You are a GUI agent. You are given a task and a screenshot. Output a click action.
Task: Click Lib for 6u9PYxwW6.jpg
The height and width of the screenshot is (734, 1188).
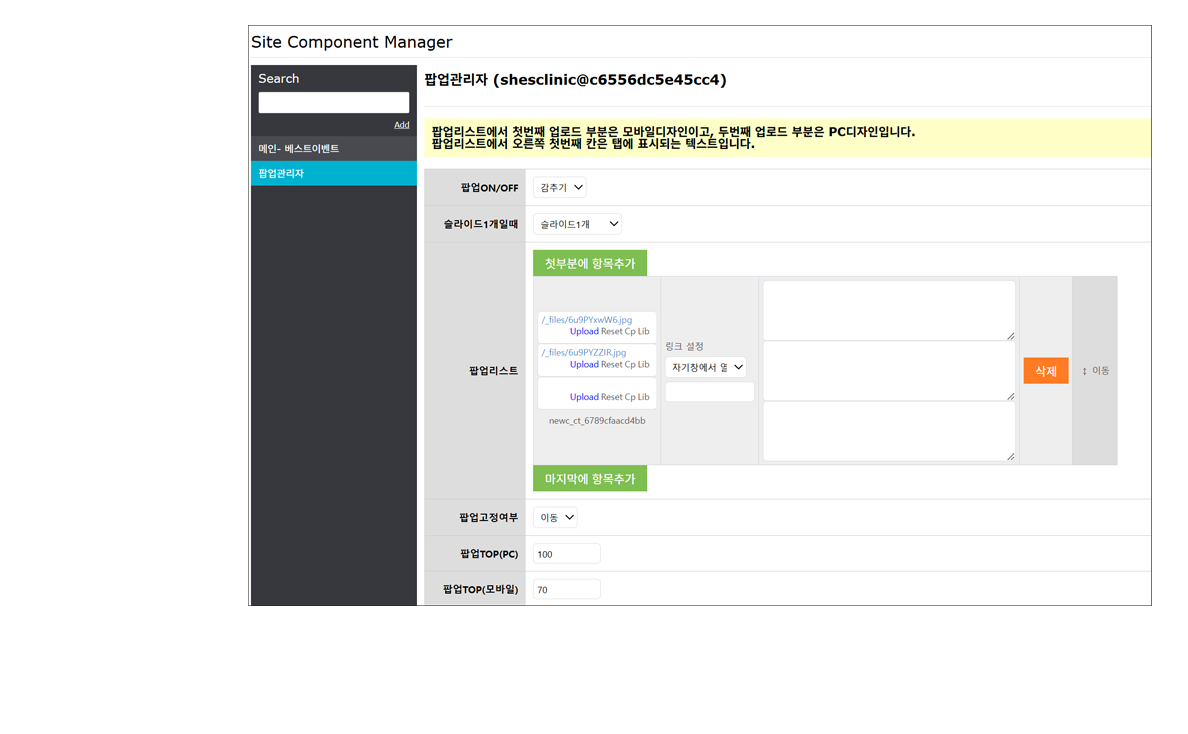pos(643,331)
